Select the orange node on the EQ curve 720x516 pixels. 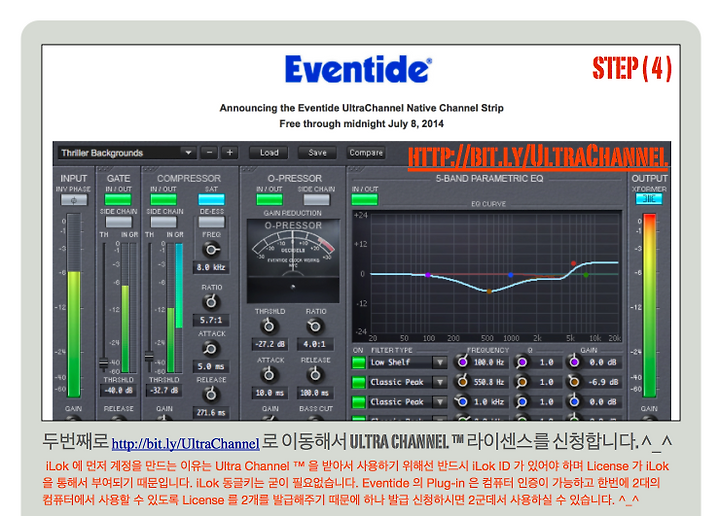tap(489, 291)
